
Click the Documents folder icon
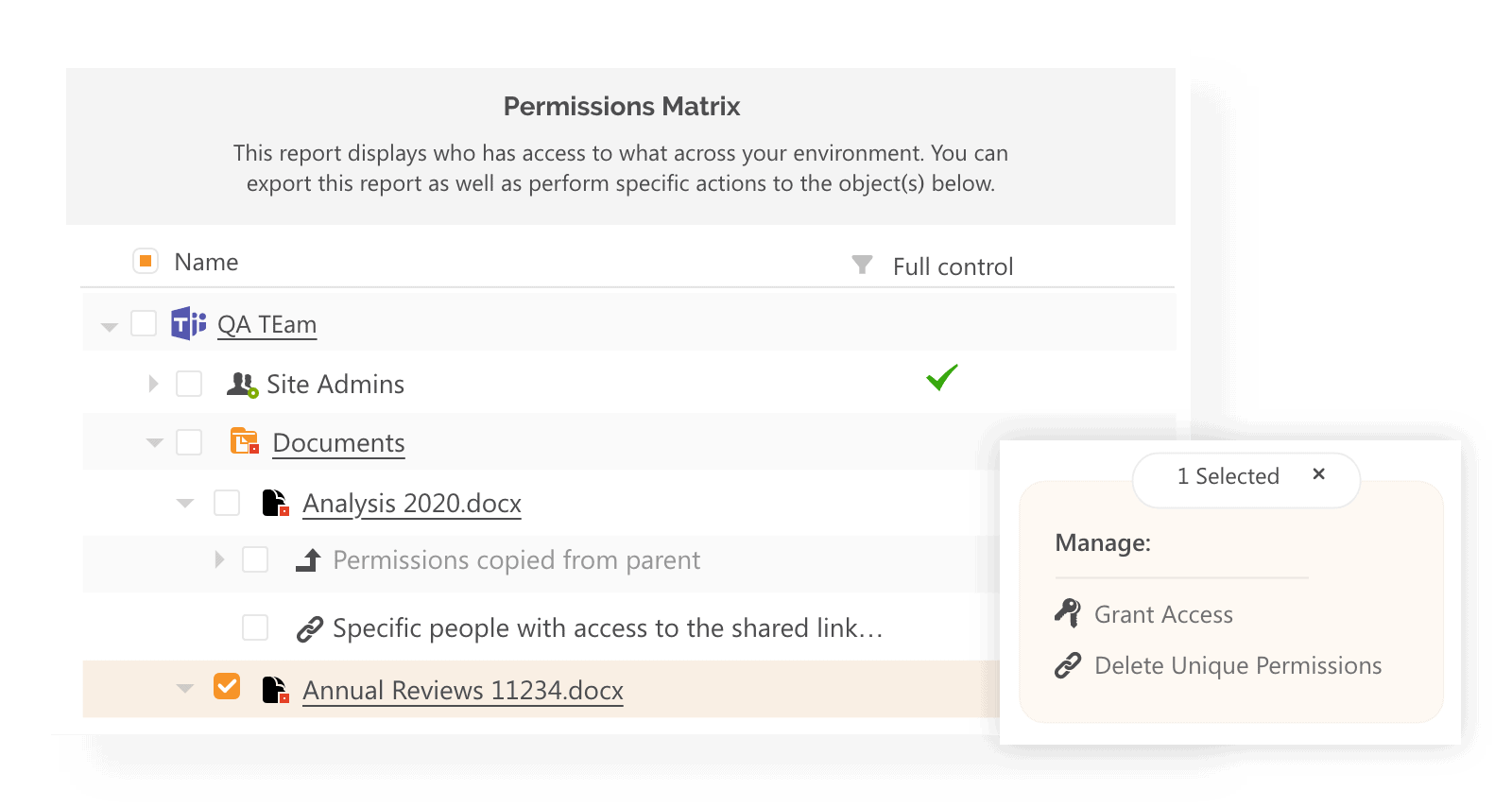click(x=244, y=440)
